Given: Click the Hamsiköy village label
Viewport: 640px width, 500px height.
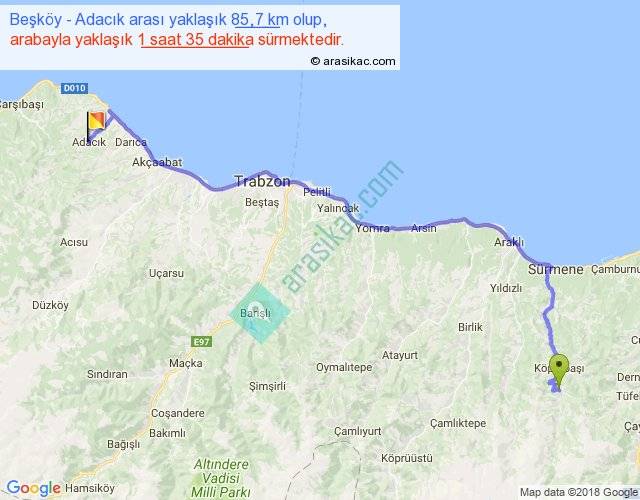Looking at the screenshot, I should point(91,488).
